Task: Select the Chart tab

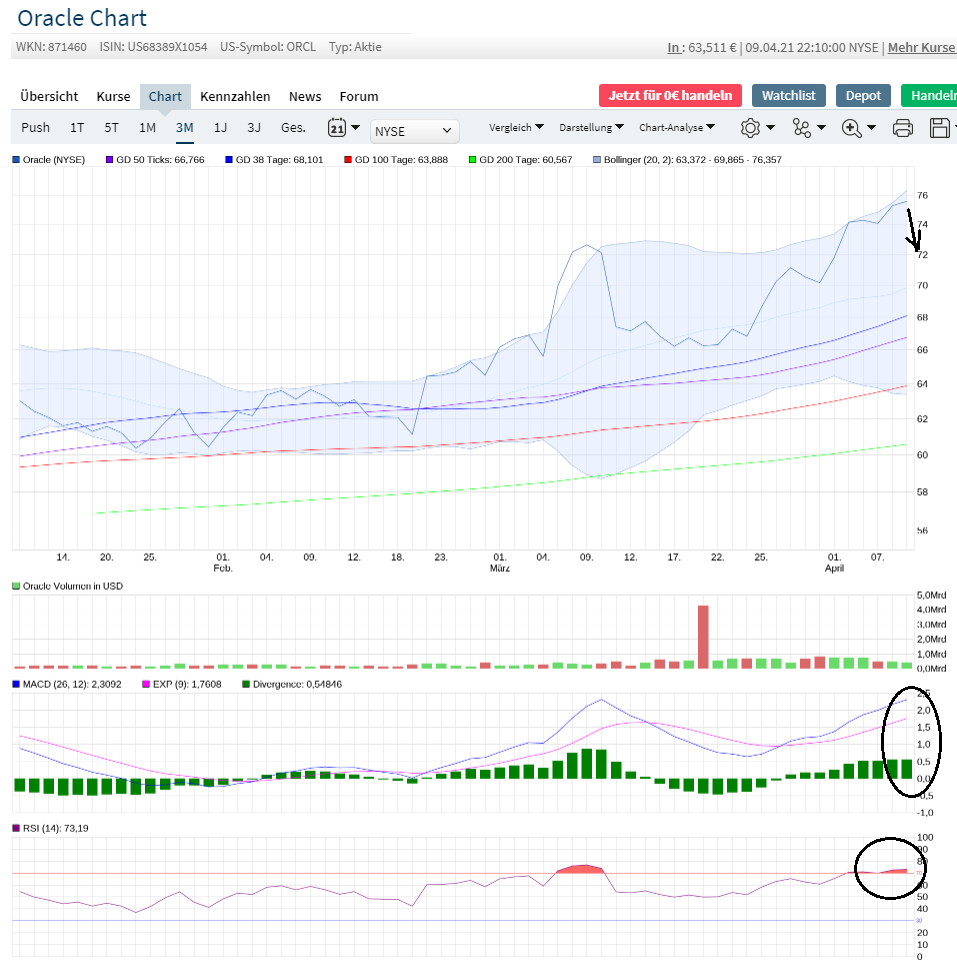Action: pos(165,97)
